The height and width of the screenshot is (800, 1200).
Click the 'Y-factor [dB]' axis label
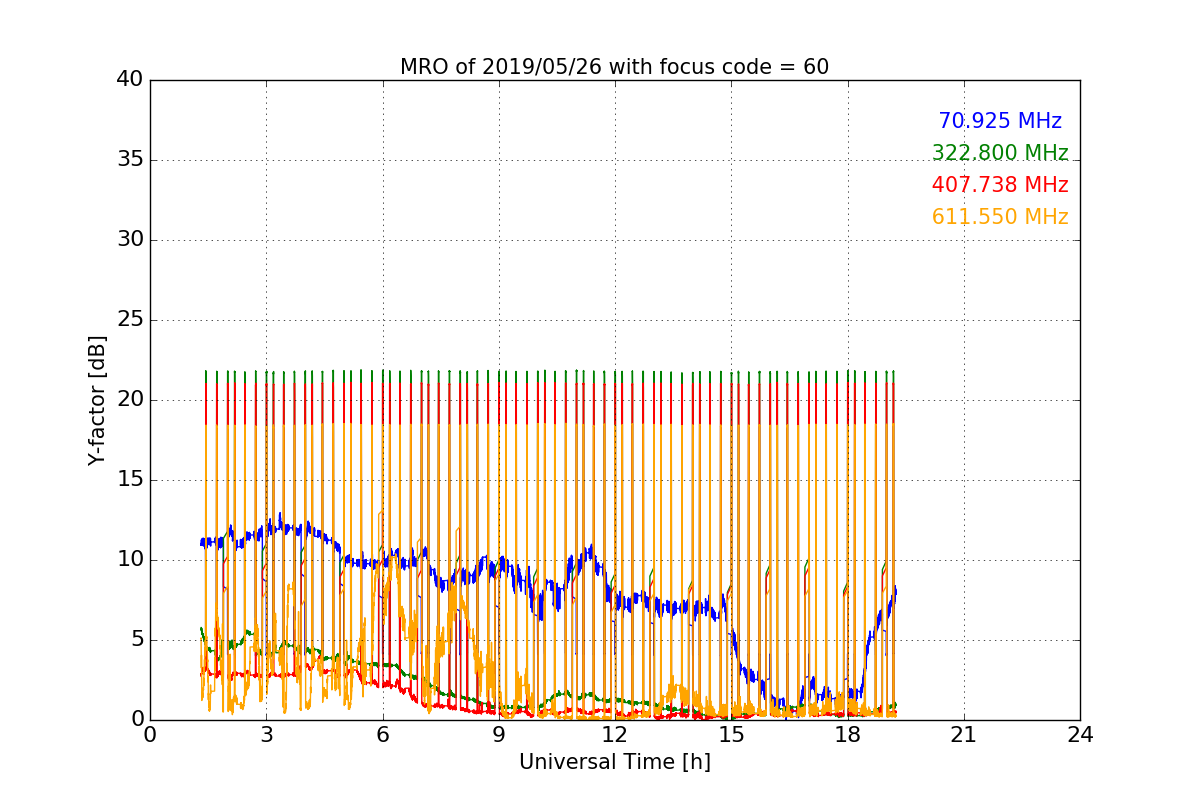[x=97, y=400]
